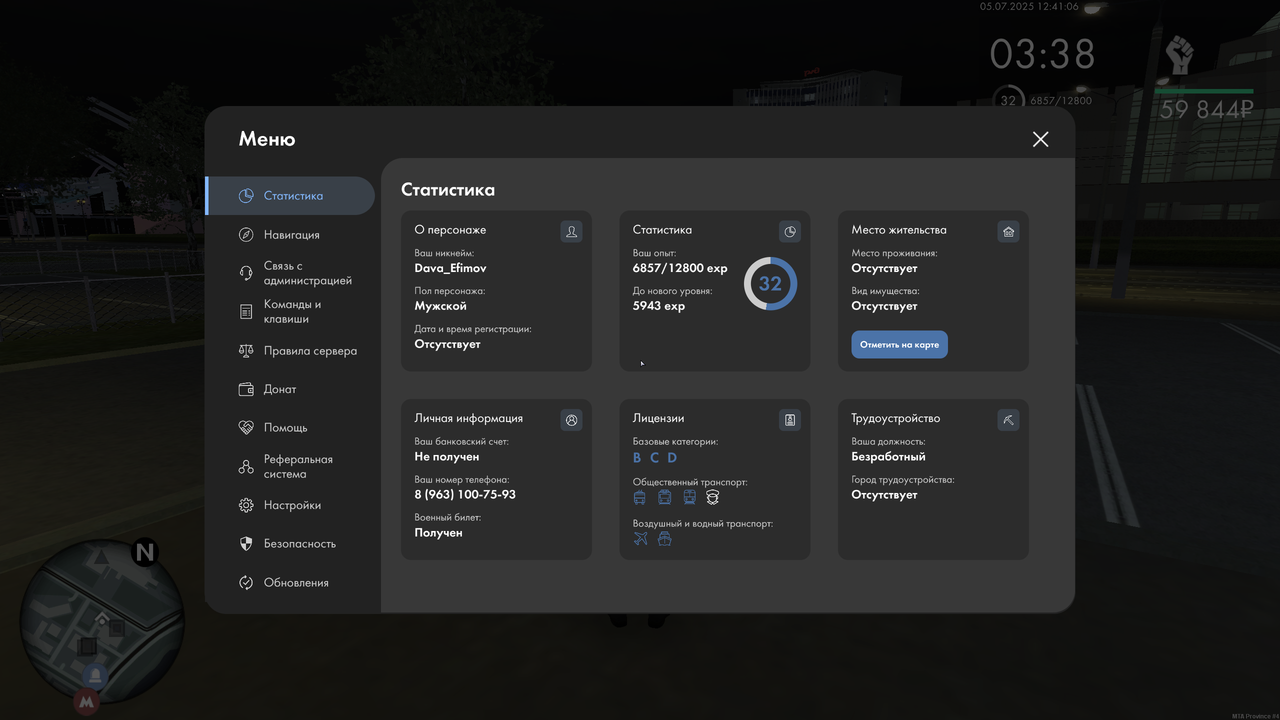
Task: Click the game clock 03:38
Action: pyautogui.click(x=1043, y=54)
